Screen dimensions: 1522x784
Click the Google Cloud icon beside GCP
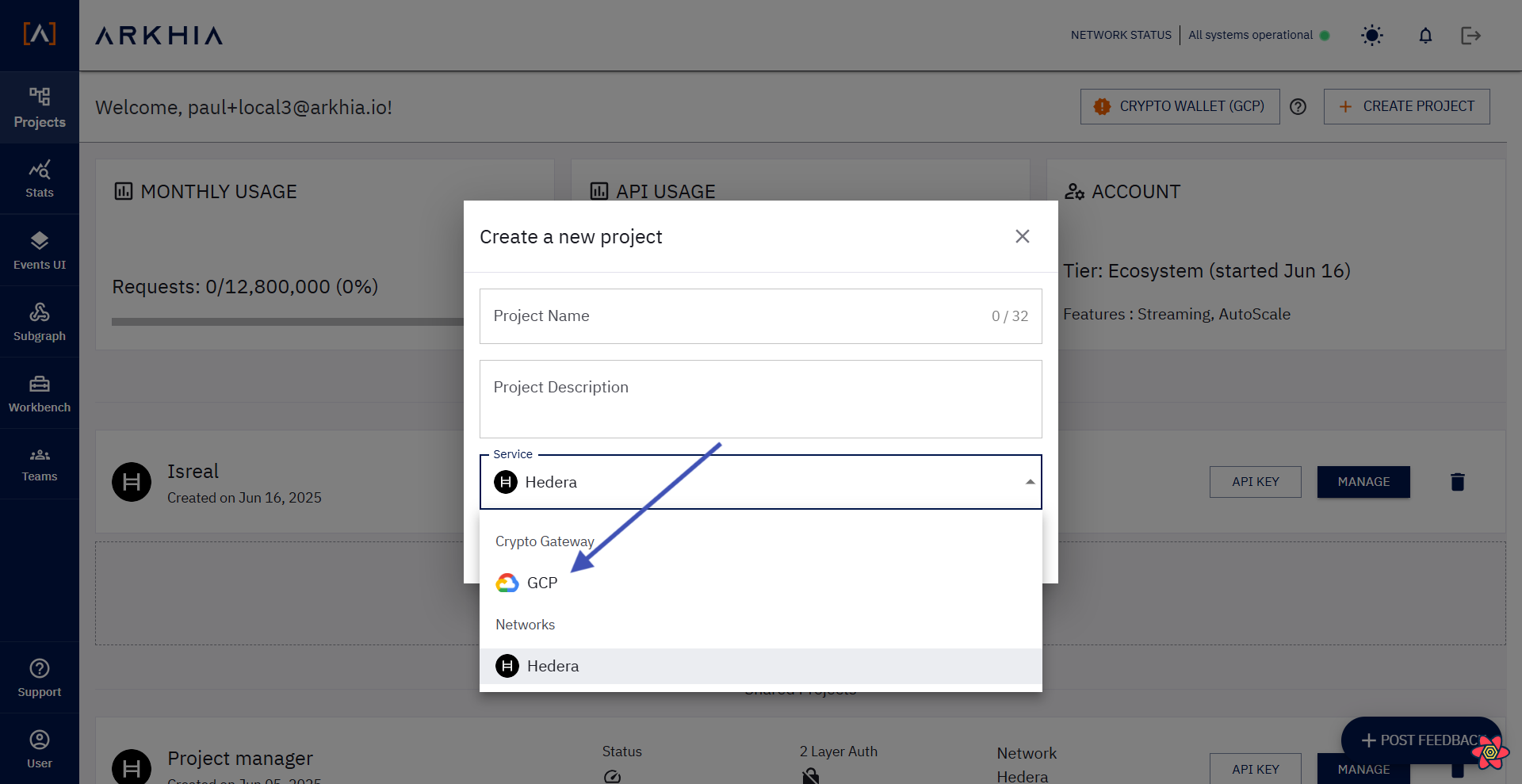click(x=507, y=583)
